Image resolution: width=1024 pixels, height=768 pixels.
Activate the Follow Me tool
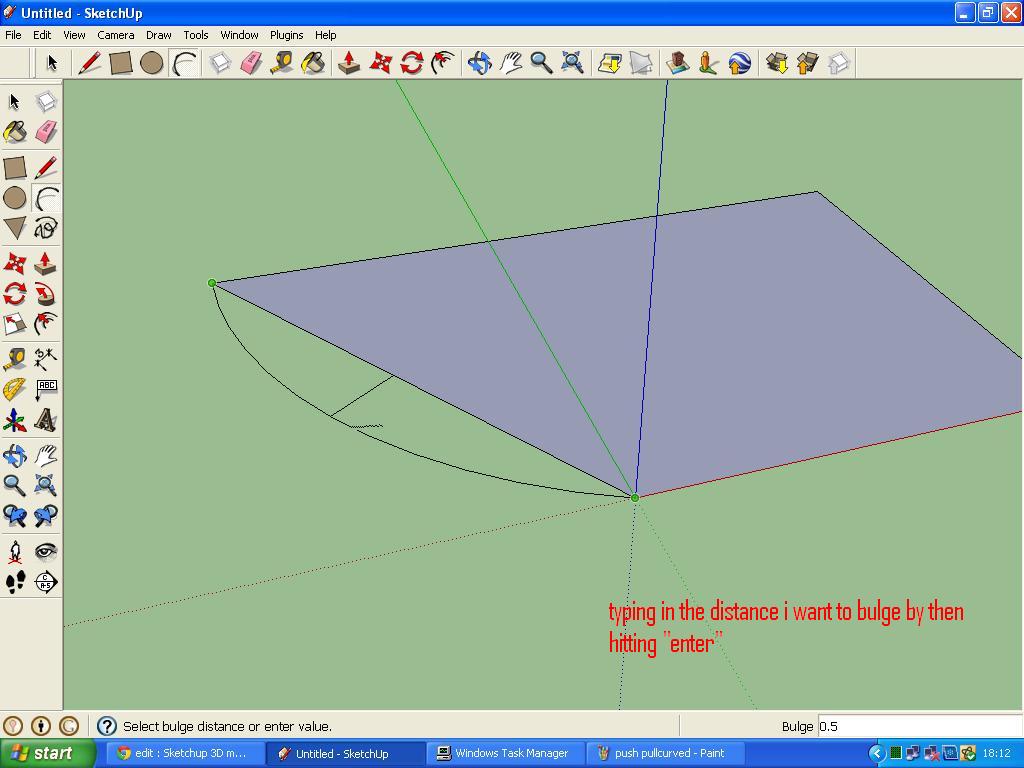(x=46, y=294)
